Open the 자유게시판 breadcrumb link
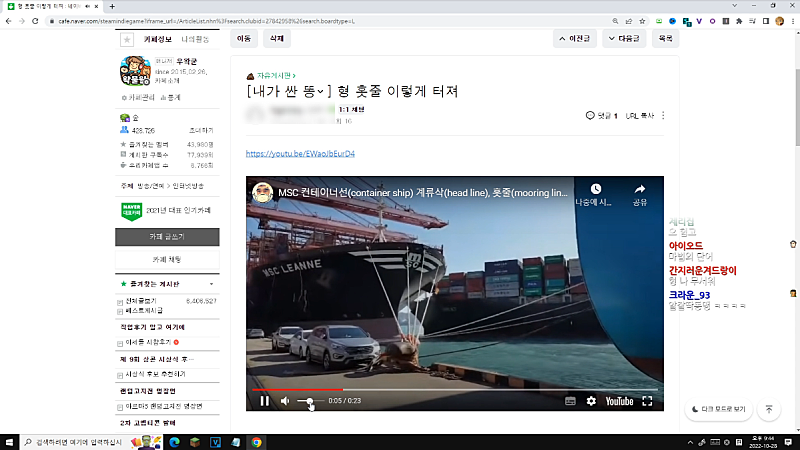Image resolution: width=800 pixels, height=450 pixels. pyautogui.click(x=274, y=76)
